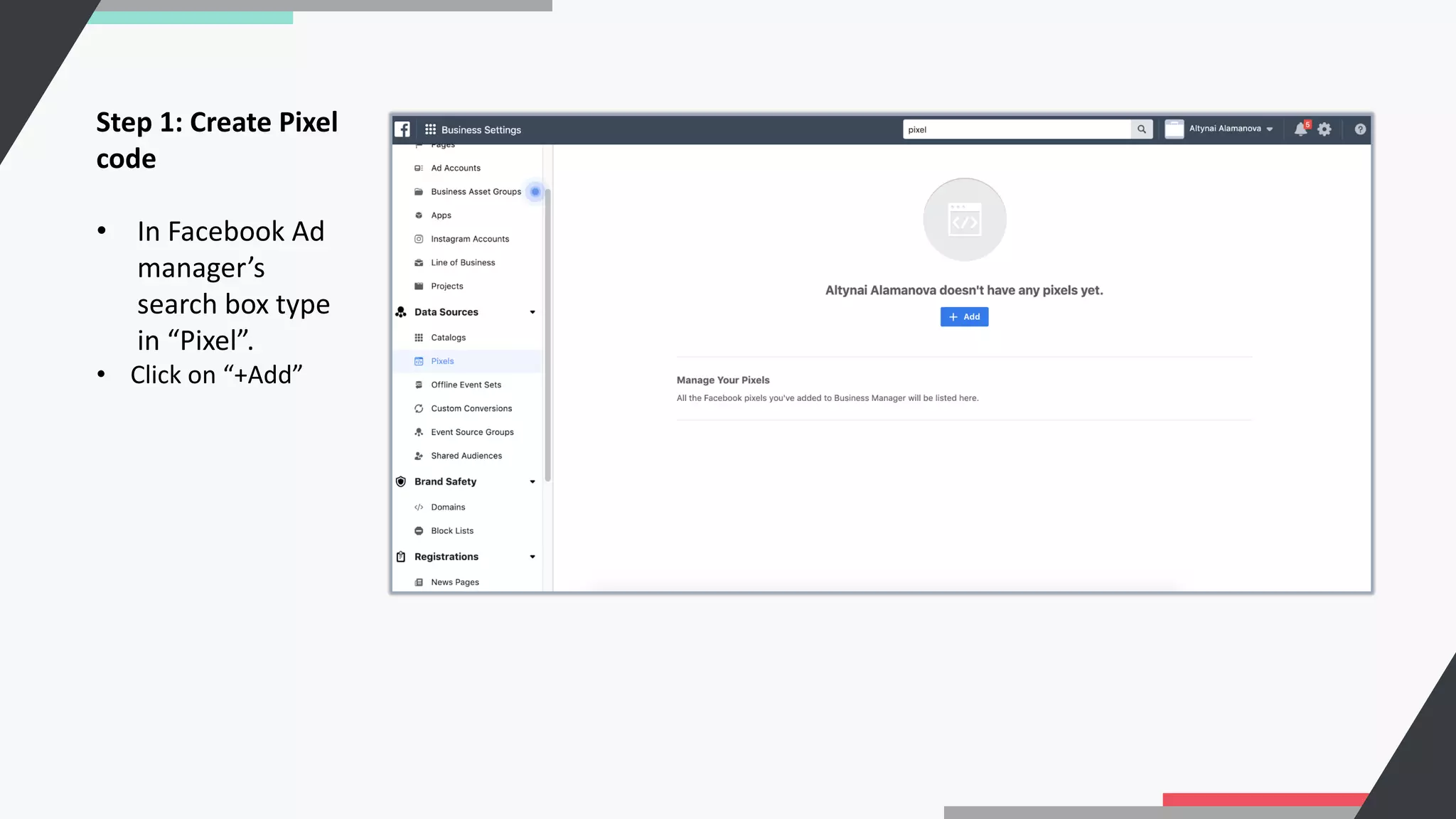Click the Event Source Groups icon
The width and height of the screenshot is (1456, 819).
coord(419,432)
